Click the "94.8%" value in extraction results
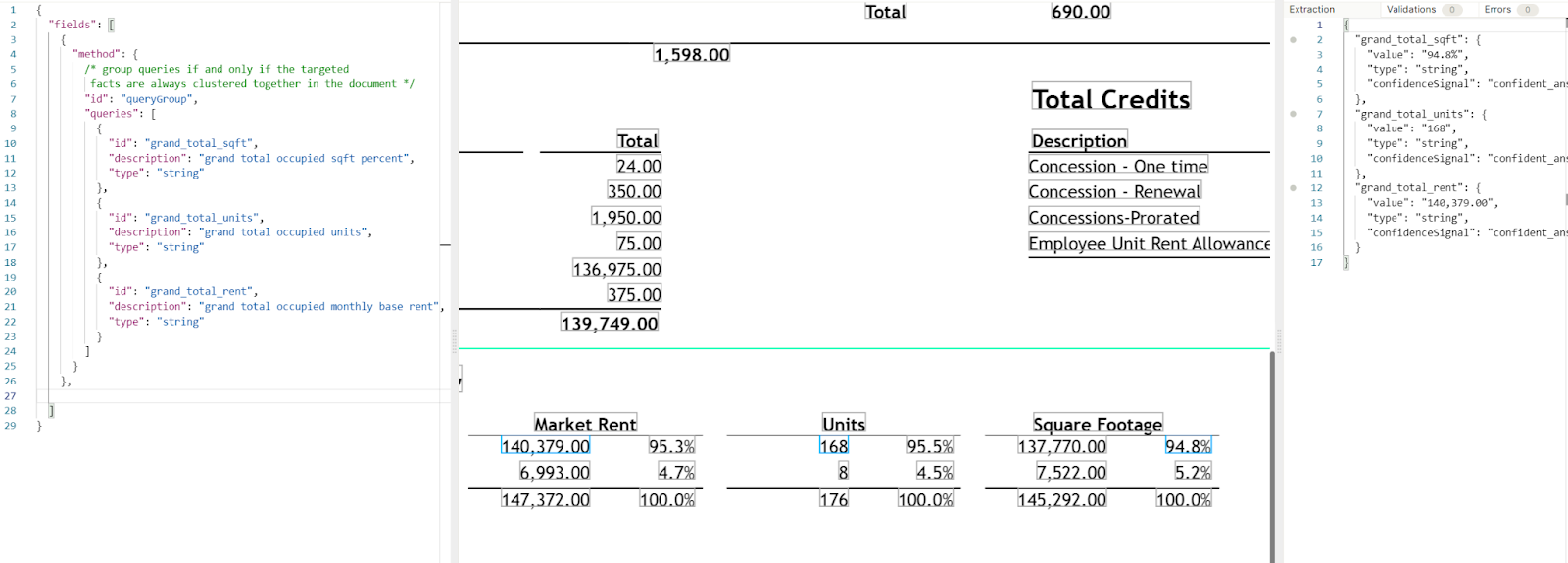Viewport: 1568px width, 563px height. coord(1442,55)
